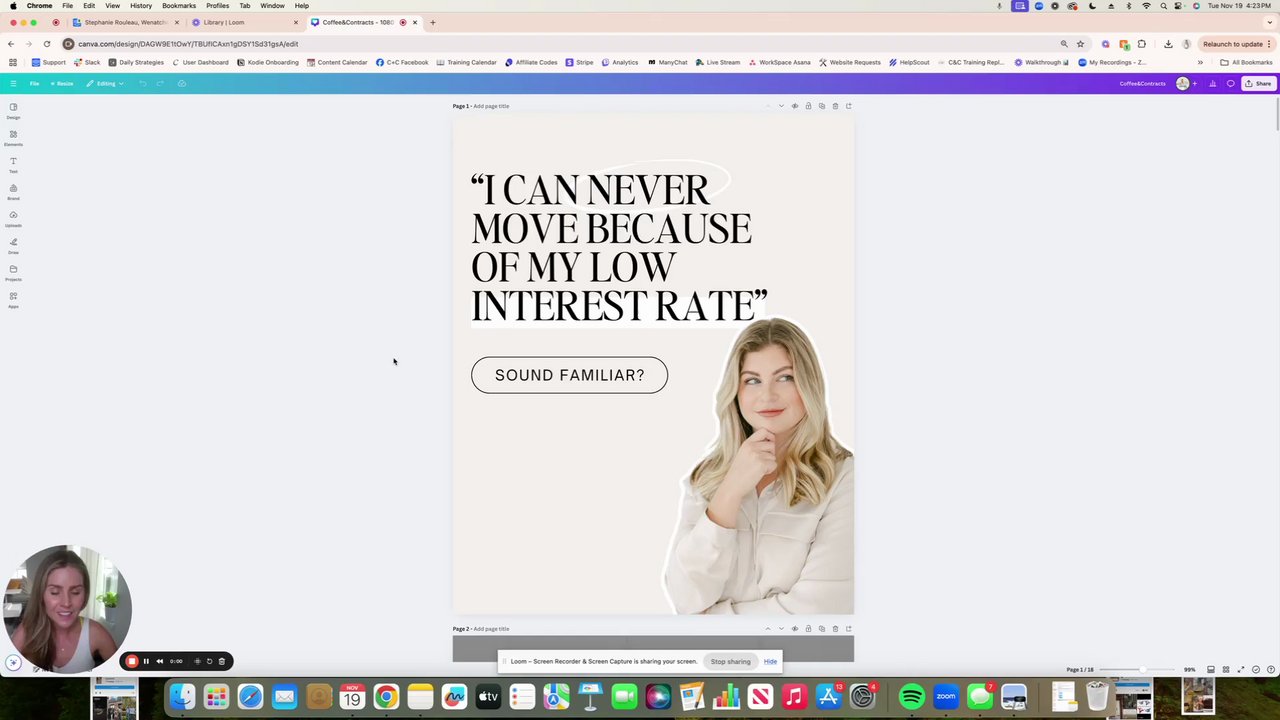Image resolution: width=1280 pixels, height=720 pixels.
Task: Restart the Loom recording
Action: point(209,661)
